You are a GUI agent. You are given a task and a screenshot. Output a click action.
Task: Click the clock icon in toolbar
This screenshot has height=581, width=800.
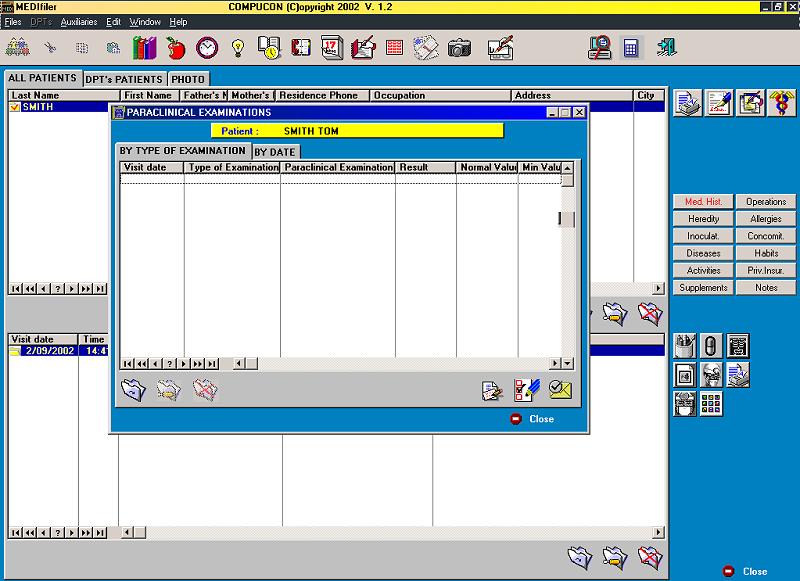pyautogui.click(x=207, y=48)
